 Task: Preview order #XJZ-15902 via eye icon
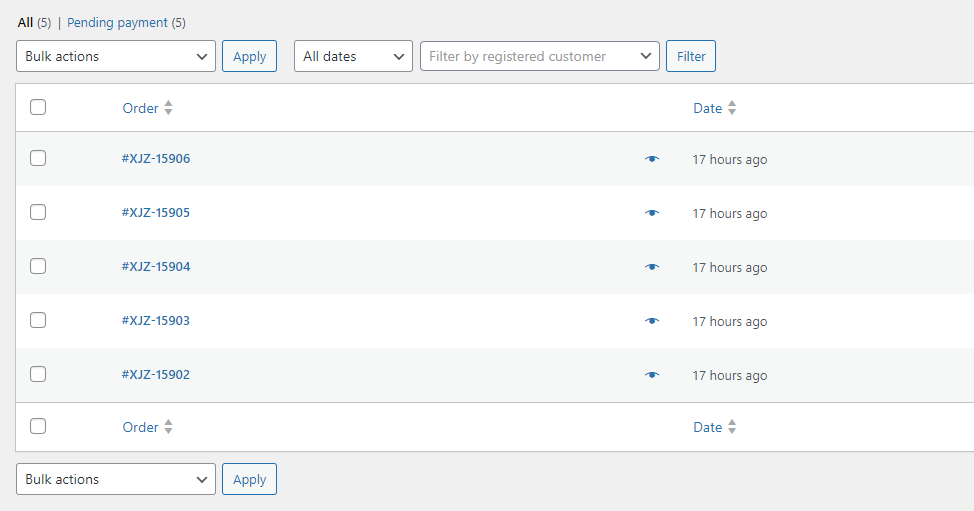652,375
